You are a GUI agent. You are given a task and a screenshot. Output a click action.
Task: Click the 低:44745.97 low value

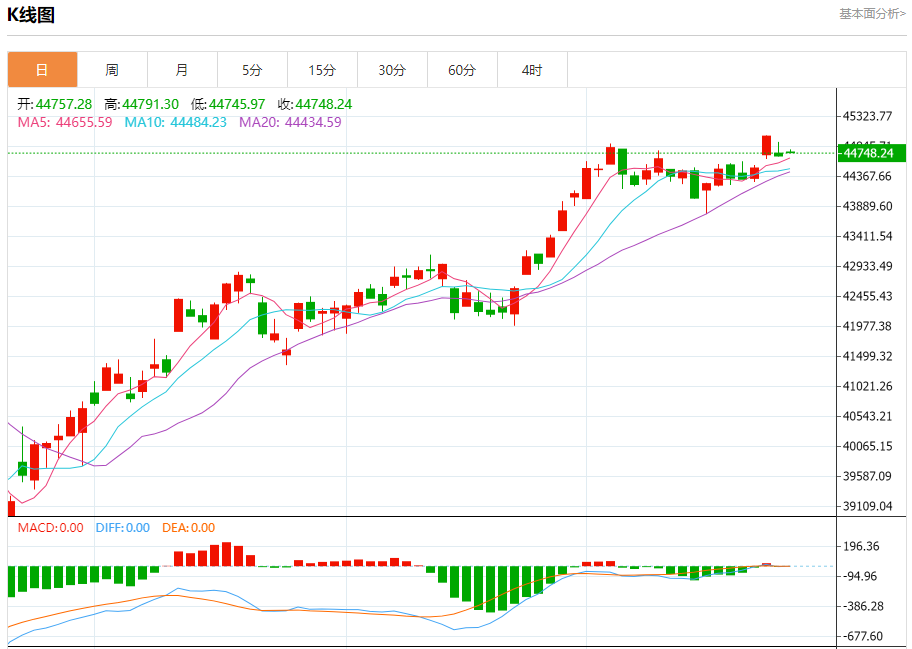(228, 104)
